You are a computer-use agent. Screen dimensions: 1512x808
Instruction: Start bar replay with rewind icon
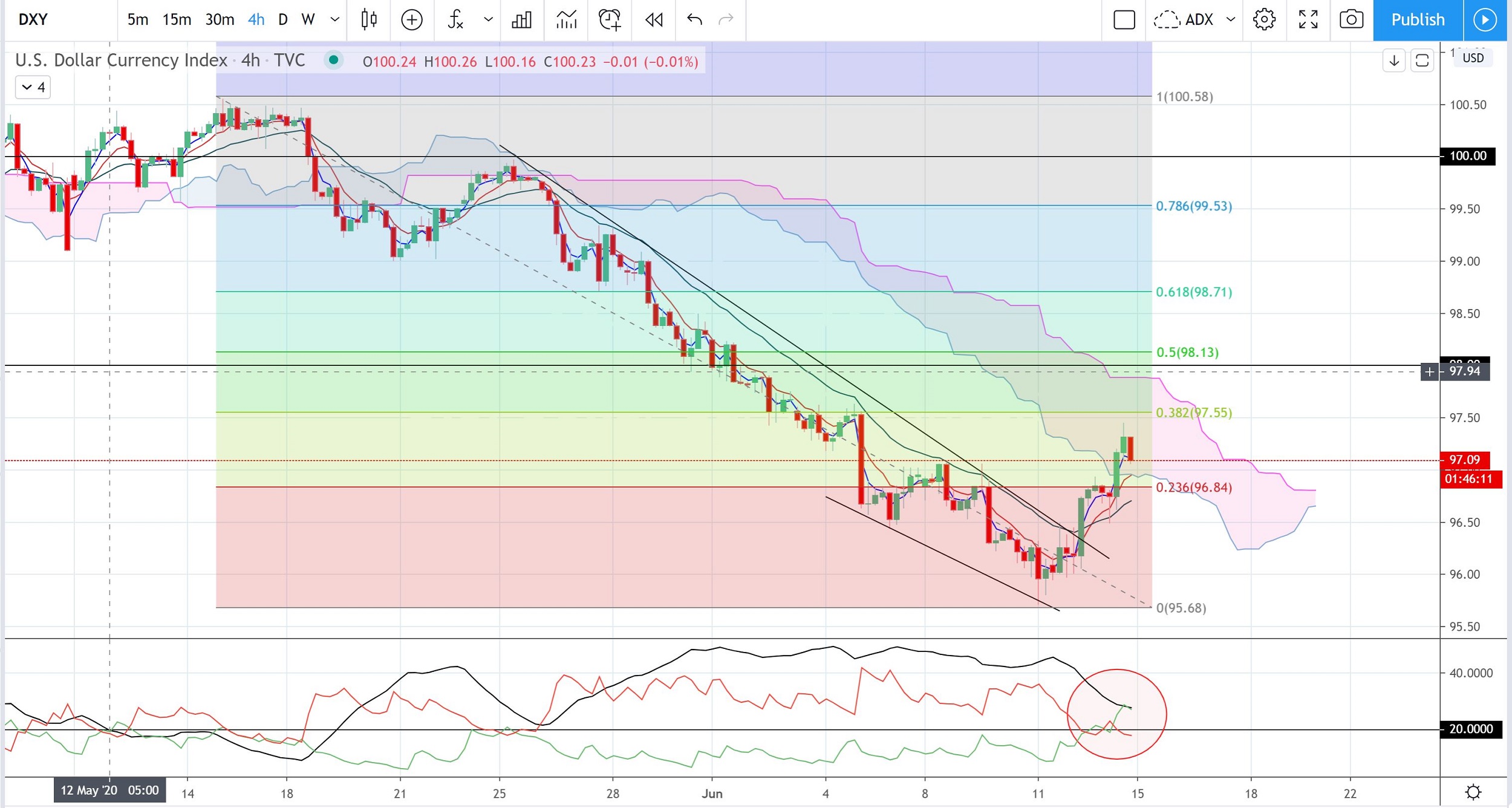pos(654,20)
